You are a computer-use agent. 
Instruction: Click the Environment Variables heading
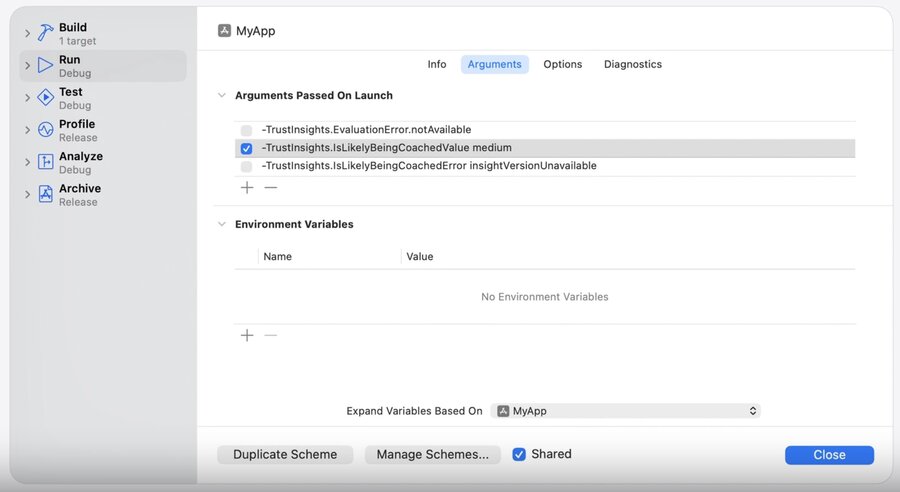[294, 224]
